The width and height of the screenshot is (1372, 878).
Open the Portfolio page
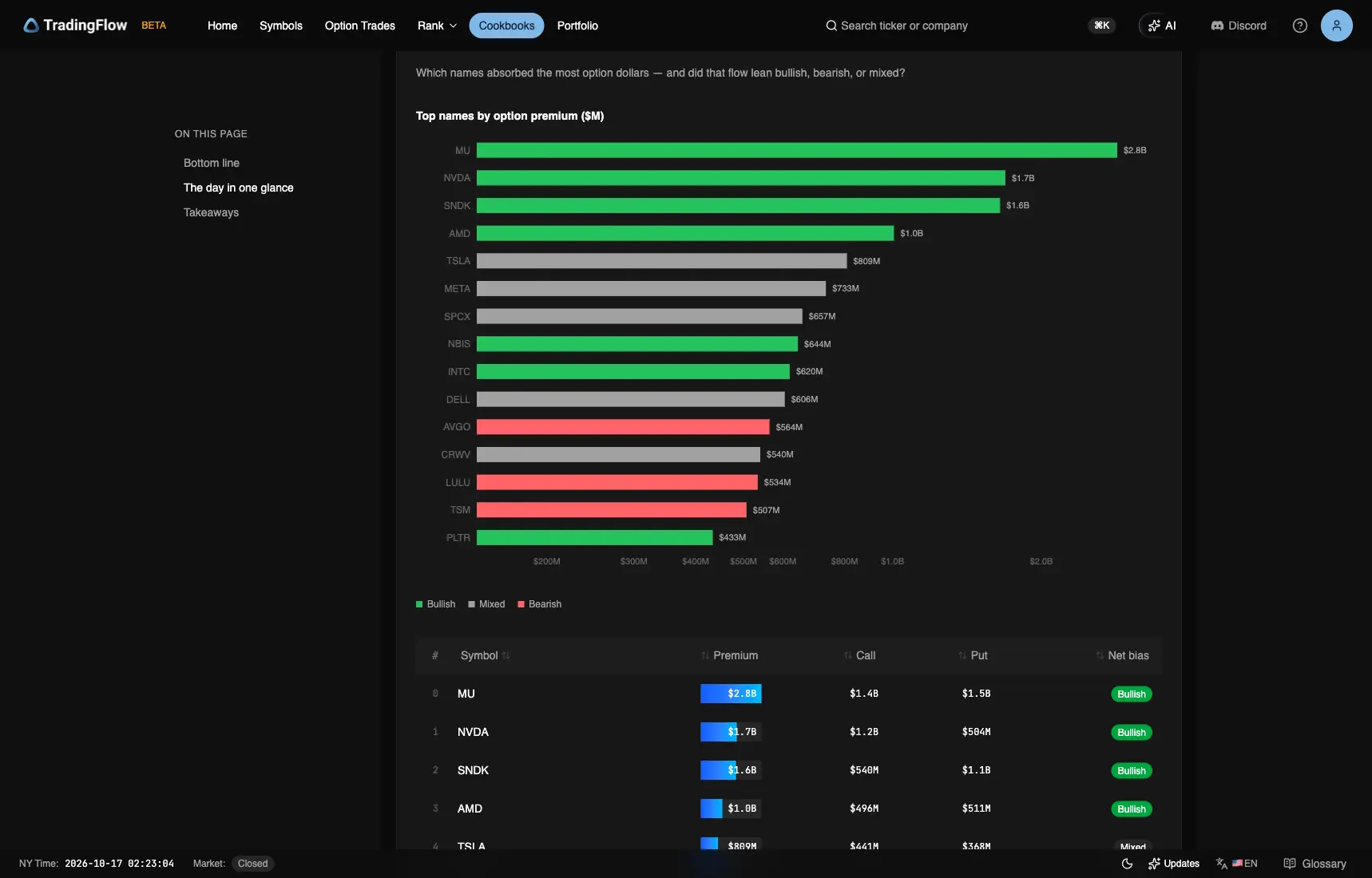coord(577,26)
